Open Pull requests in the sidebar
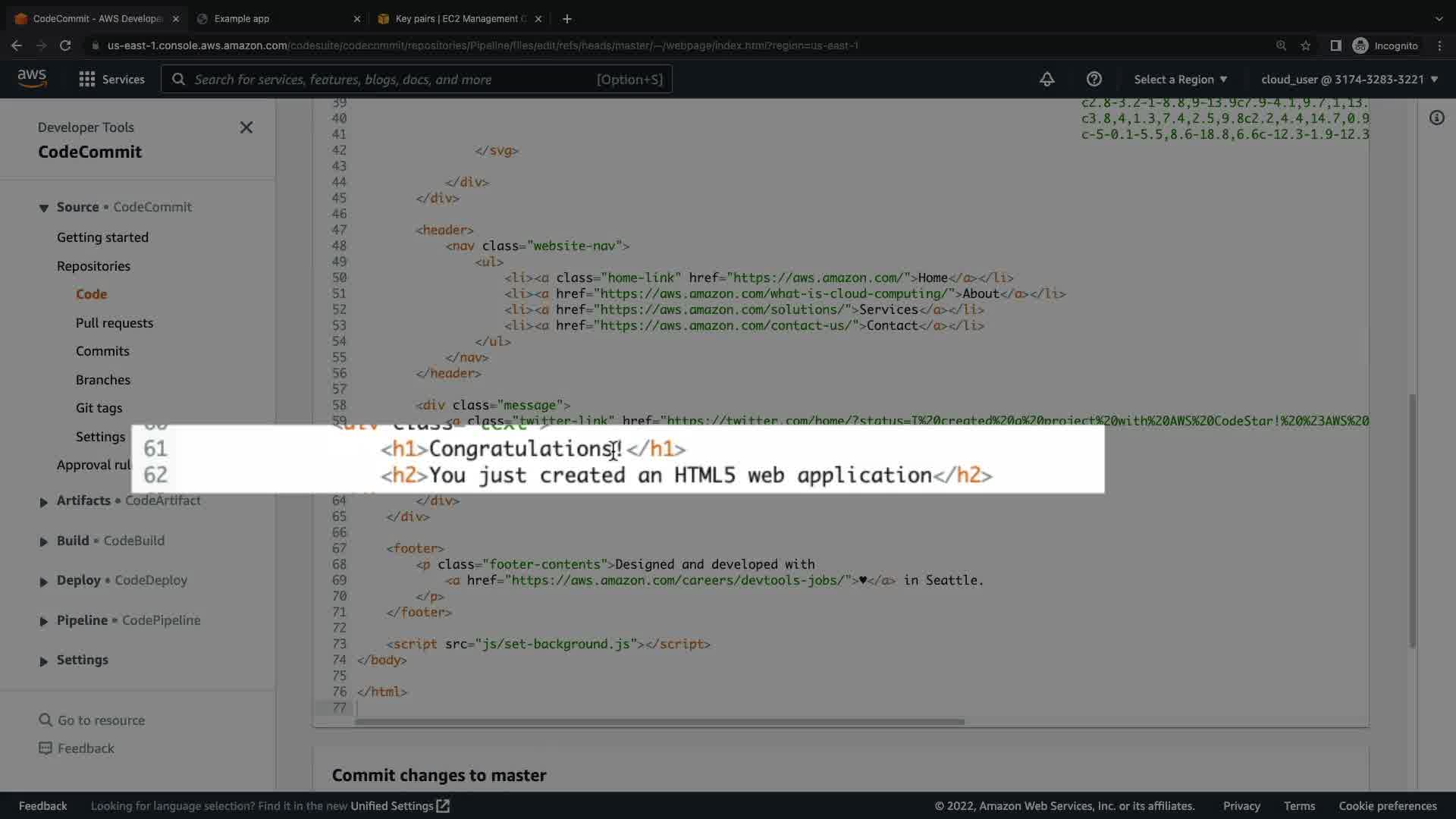The width and height of the screenshot is (1456, 819). point(114,323)
